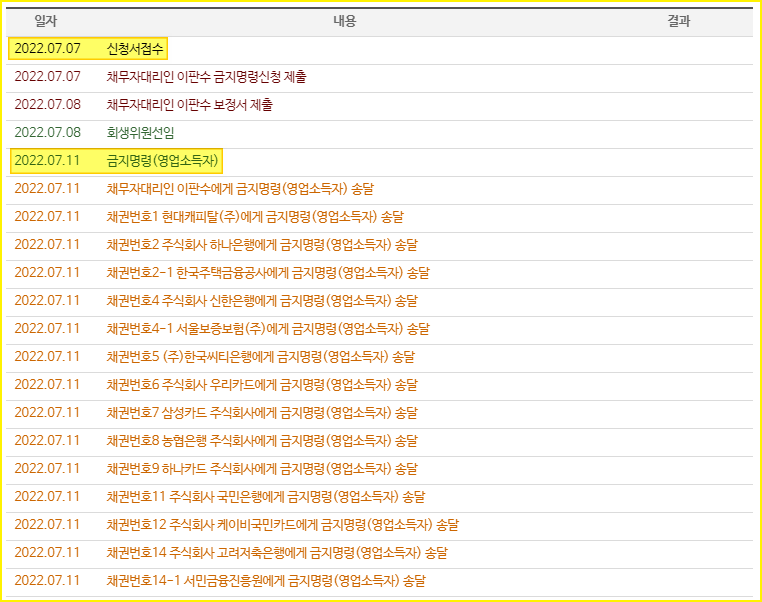Select 채권번호2-1 한국주택금융공사 송달 row
This screenshot has width=762, height=602.
click(380, 273)
